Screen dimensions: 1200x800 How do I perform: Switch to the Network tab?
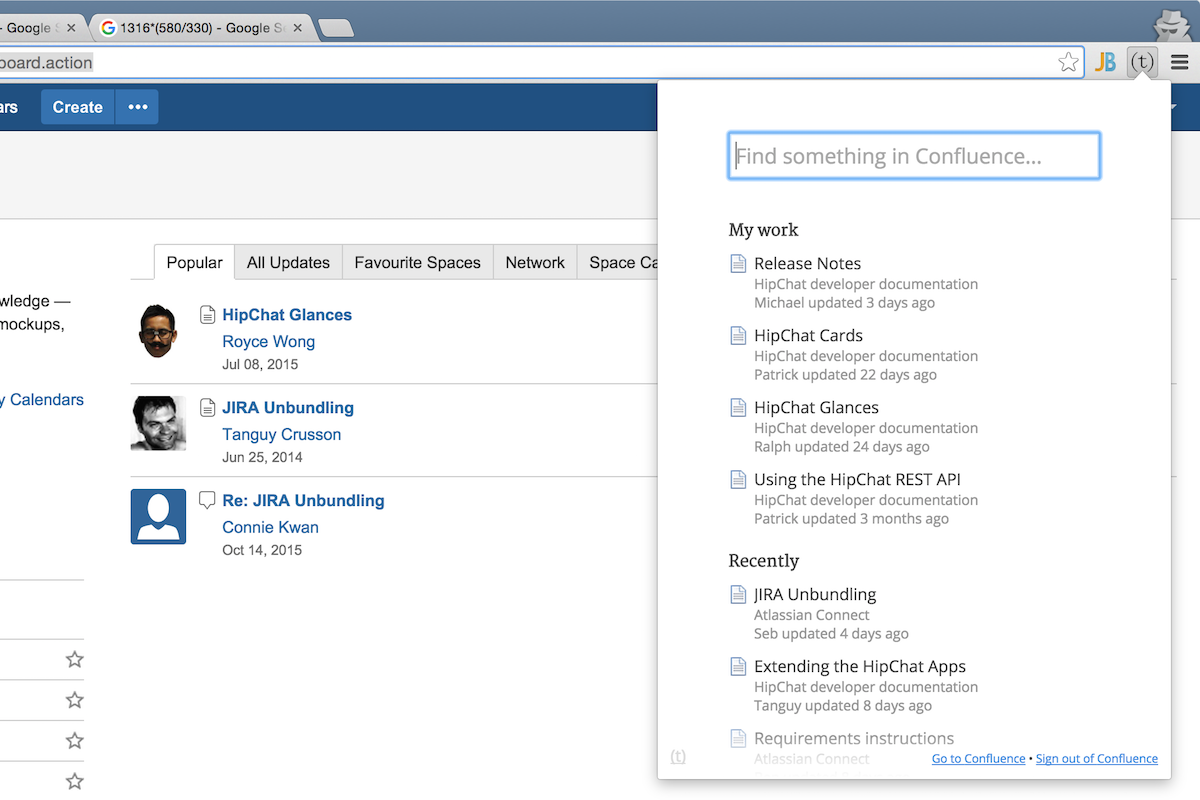click(535, 262)
